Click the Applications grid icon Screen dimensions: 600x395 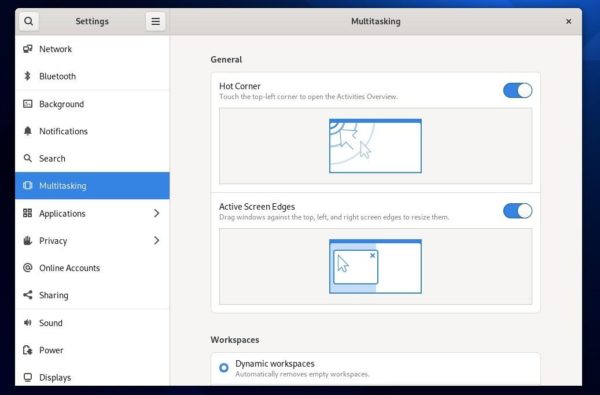coord(28,213)
